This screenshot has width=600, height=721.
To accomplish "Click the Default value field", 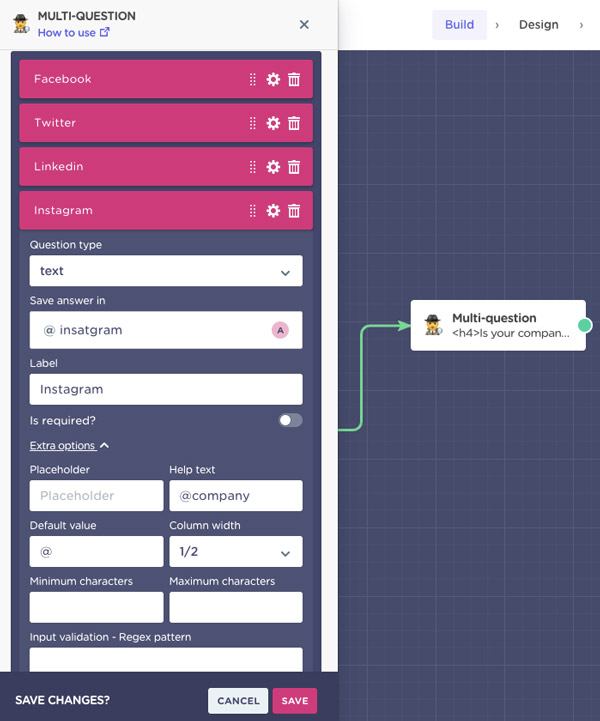I will tap(96, 551).
